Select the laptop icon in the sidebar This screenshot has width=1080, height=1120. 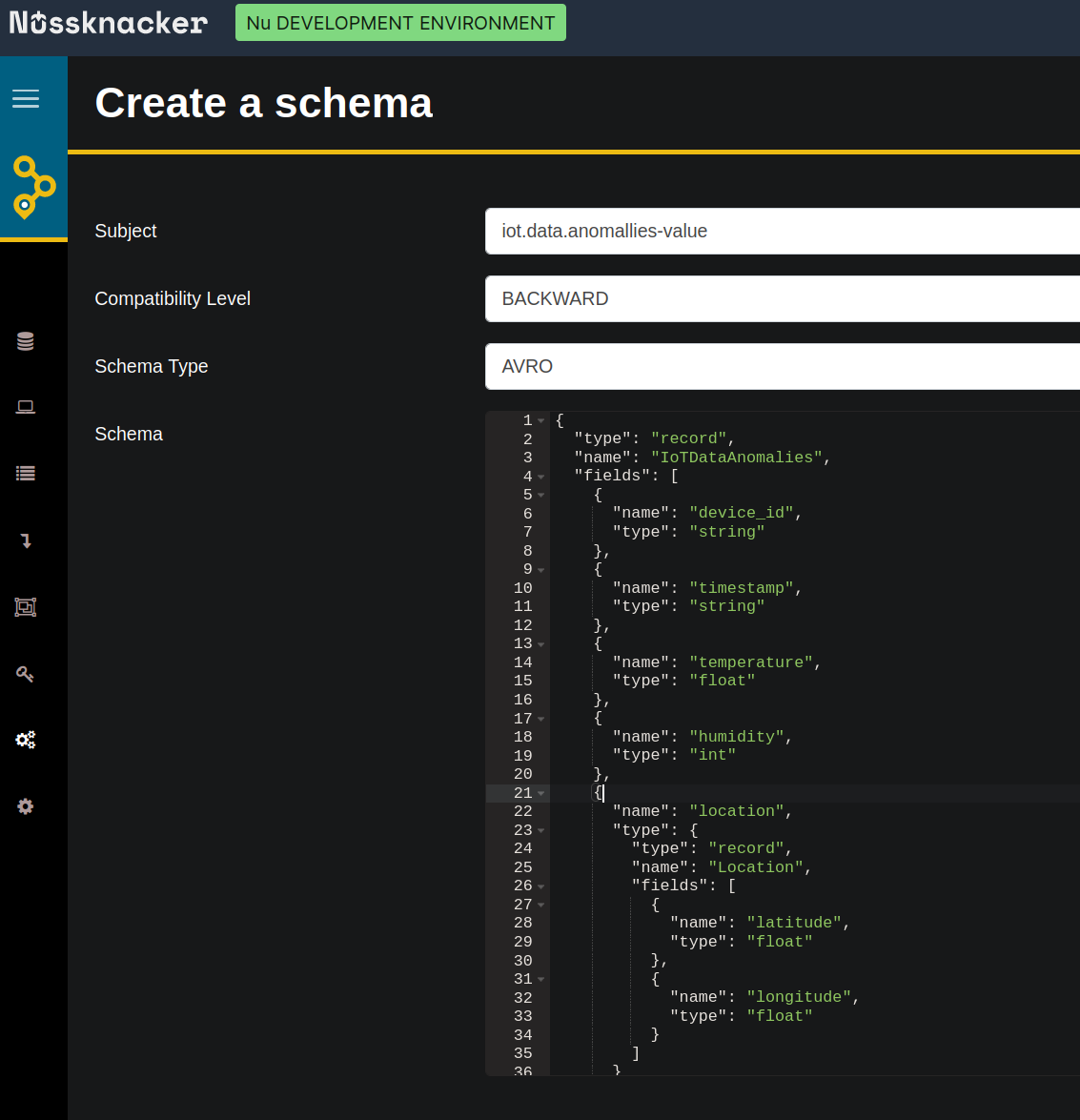(x=26, y=407)
